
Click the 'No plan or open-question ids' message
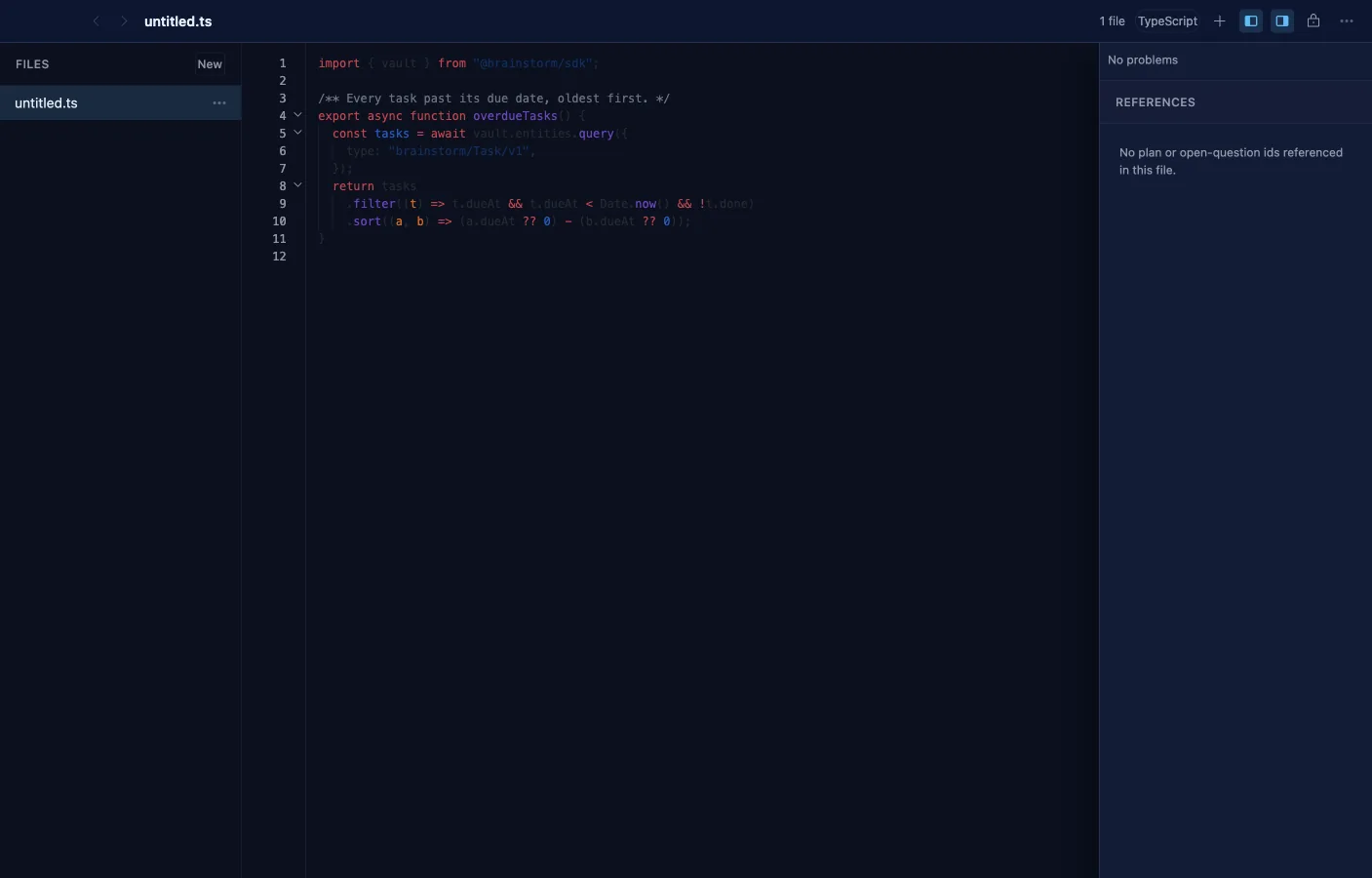click(1231, 161)
